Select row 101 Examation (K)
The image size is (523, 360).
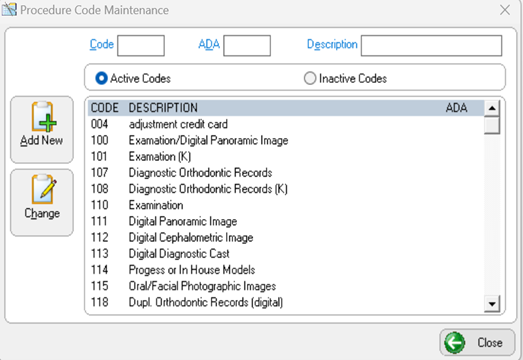[x=286, y=156]
